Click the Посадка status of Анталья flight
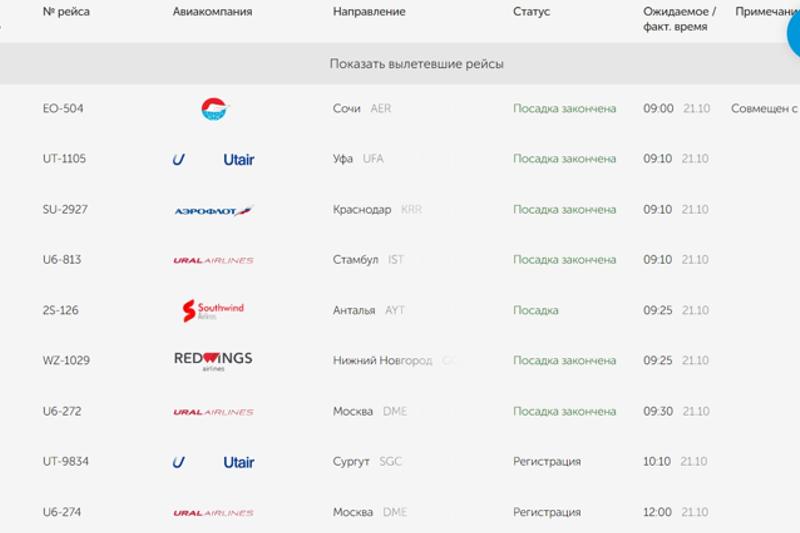 [535, 311]
